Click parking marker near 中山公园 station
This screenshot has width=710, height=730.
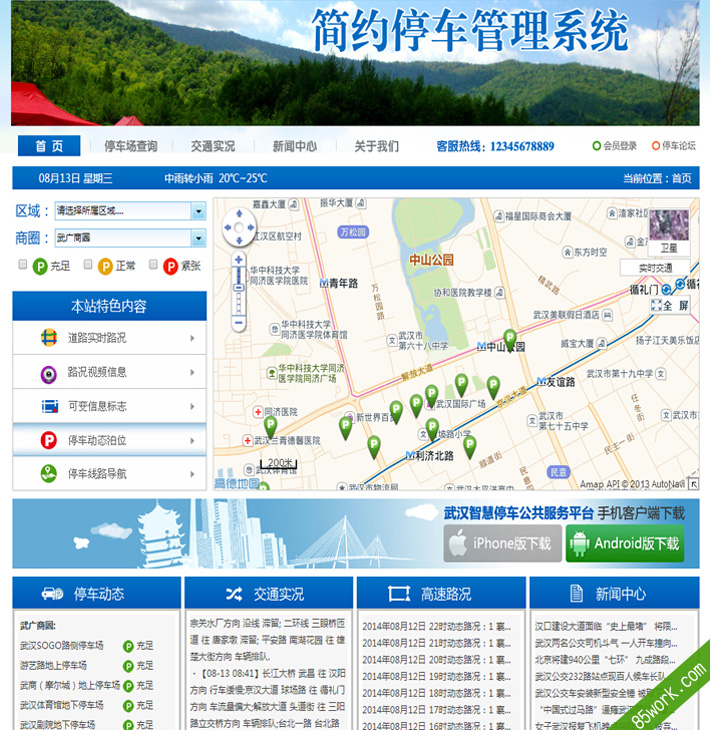pos(510,341)
